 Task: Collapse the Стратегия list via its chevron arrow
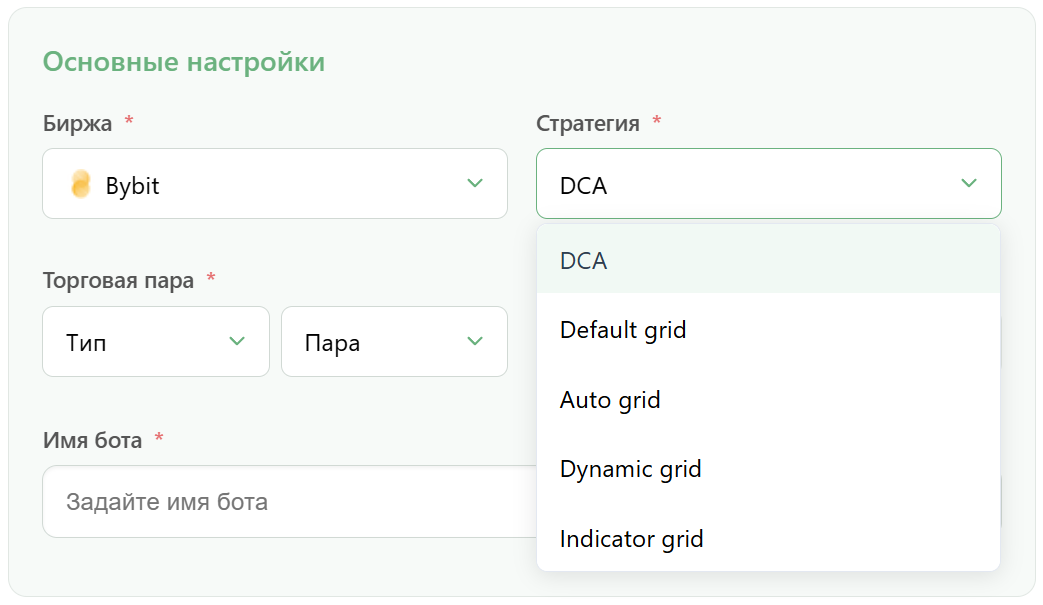pos(969,183)
